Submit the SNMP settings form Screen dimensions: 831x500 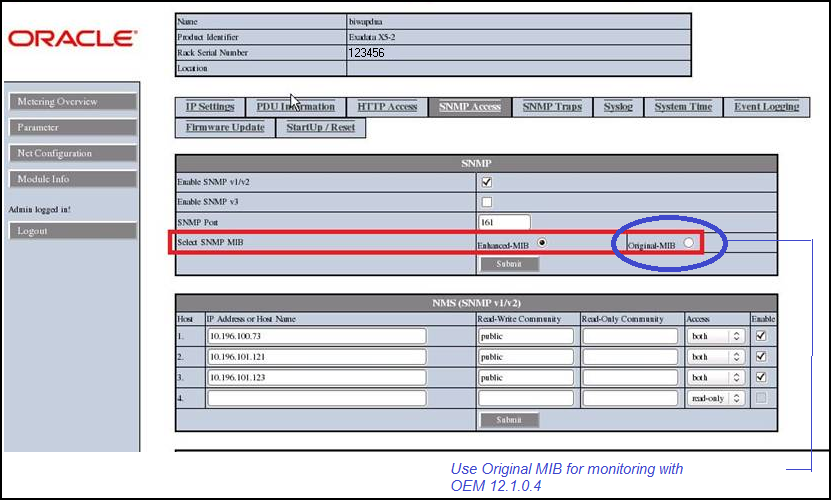(x=509, y=264)
